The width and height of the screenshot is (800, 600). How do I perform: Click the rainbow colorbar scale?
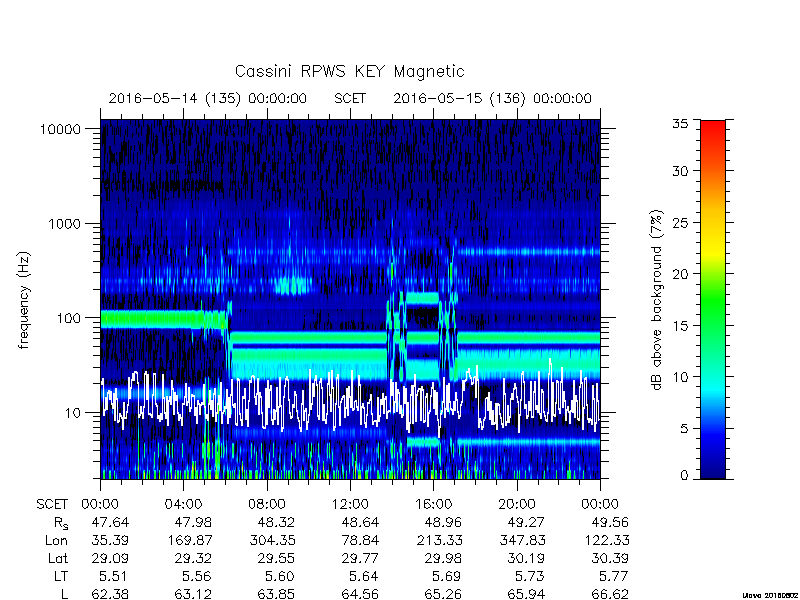[713, 299]
